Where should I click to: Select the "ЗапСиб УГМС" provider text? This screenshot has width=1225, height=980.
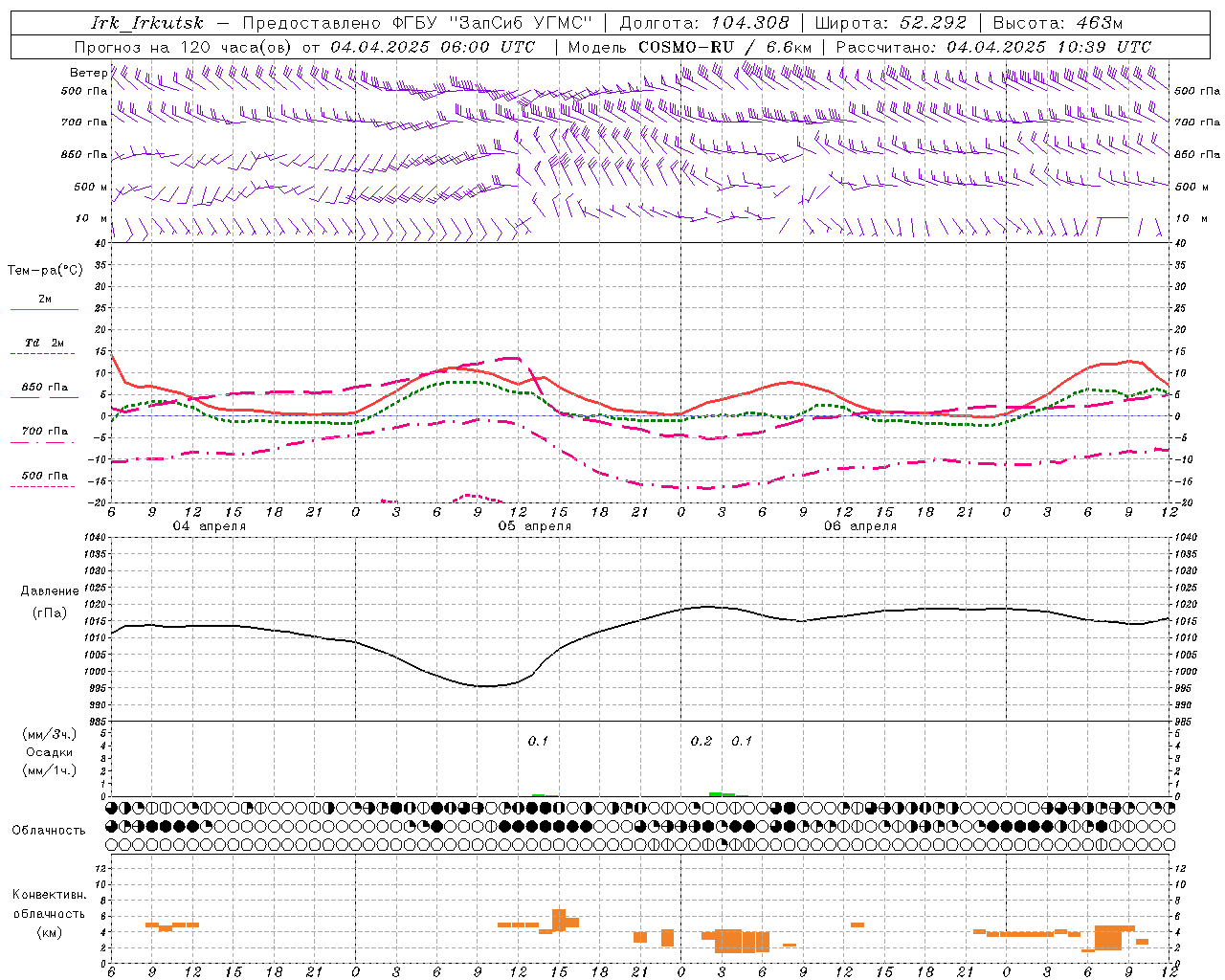click(521, 23)
